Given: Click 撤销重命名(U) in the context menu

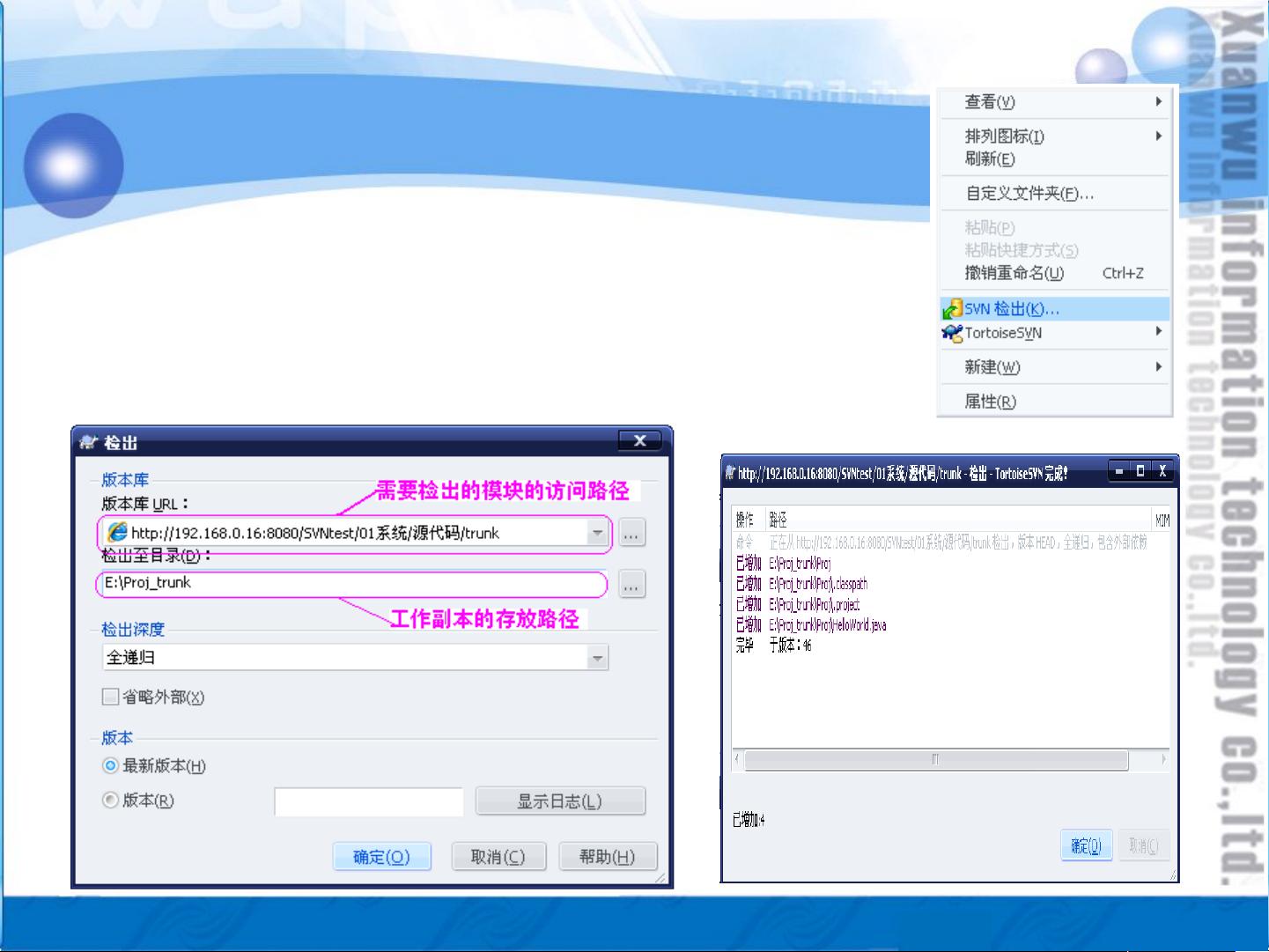Looking at the screenshot, I should point(1055,274).
